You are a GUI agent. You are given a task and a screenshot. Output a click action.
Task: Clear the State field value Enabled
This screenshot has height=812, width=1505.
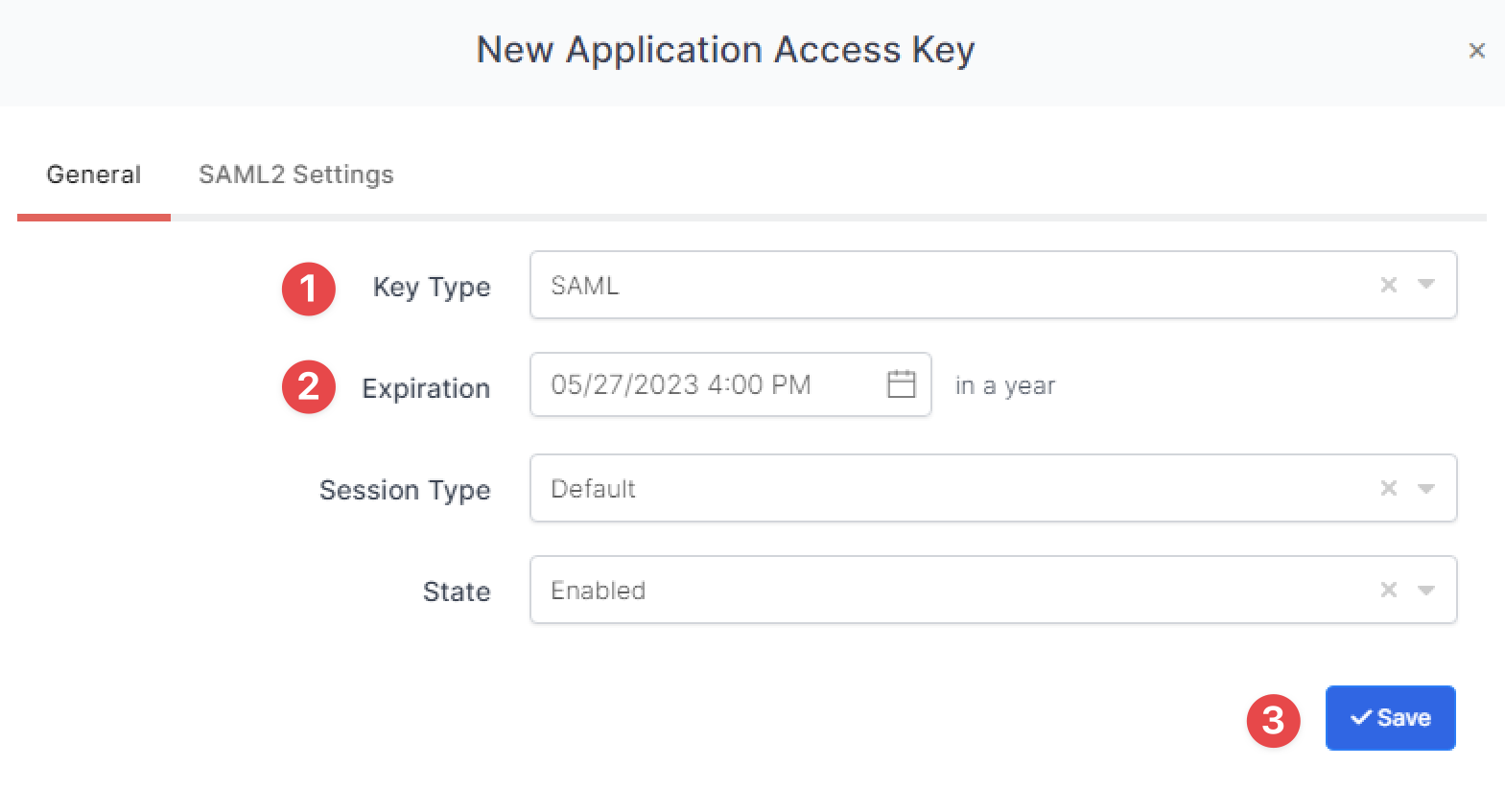click(x=1388, y=590)
